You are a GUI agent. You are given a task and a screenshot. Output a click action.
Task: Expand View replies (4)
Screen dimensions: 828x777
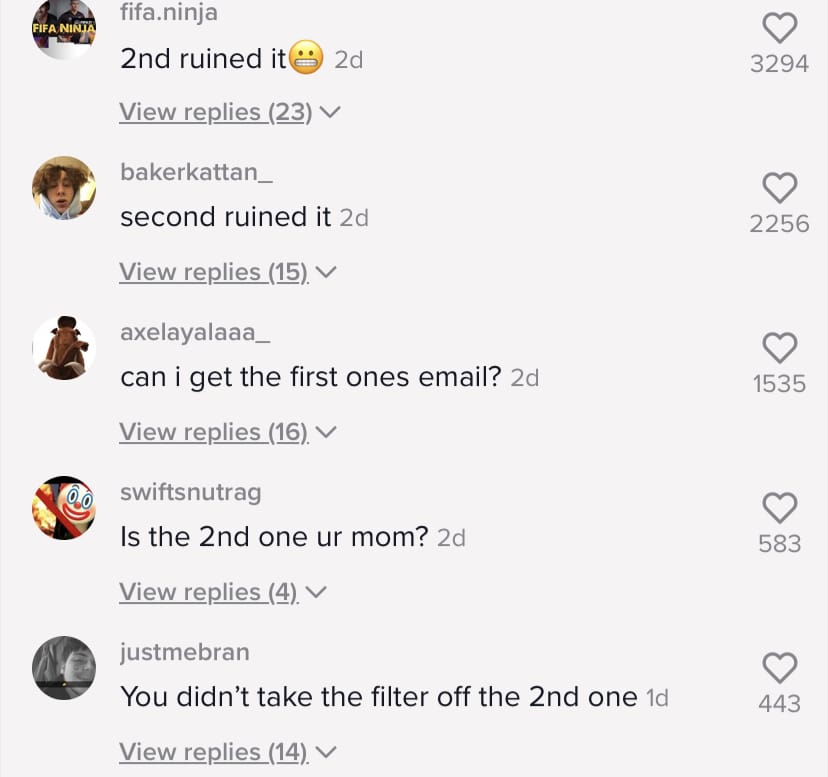pos(223,592)
